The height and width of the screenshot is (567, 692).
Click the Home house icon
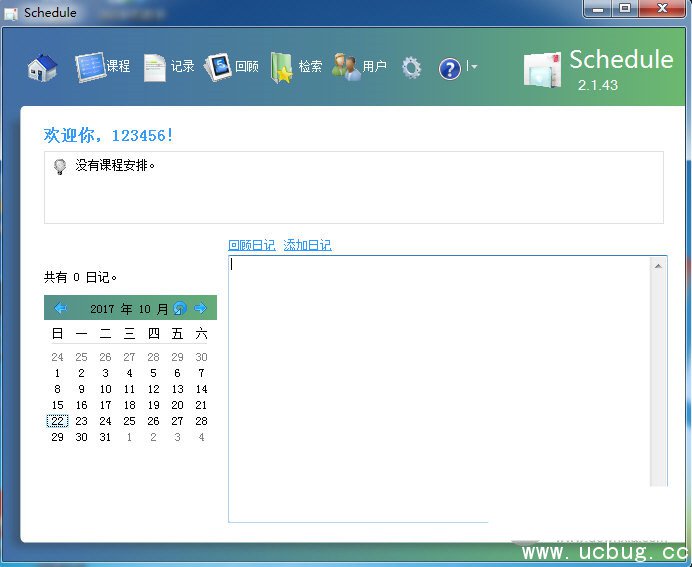pyautogui.click(x=42, y=68)
